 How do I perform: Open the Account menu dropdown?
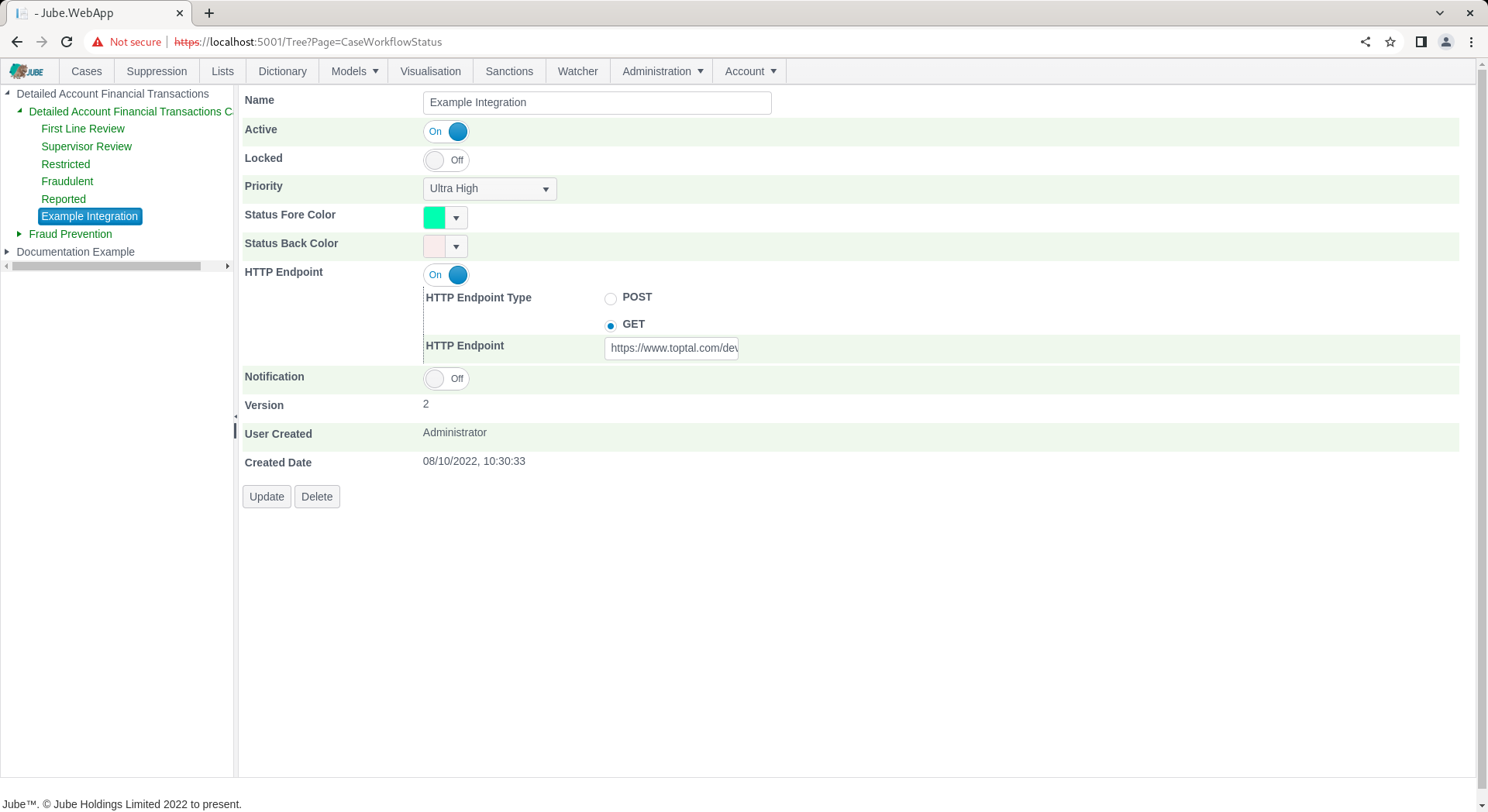(x=750, y=71)
